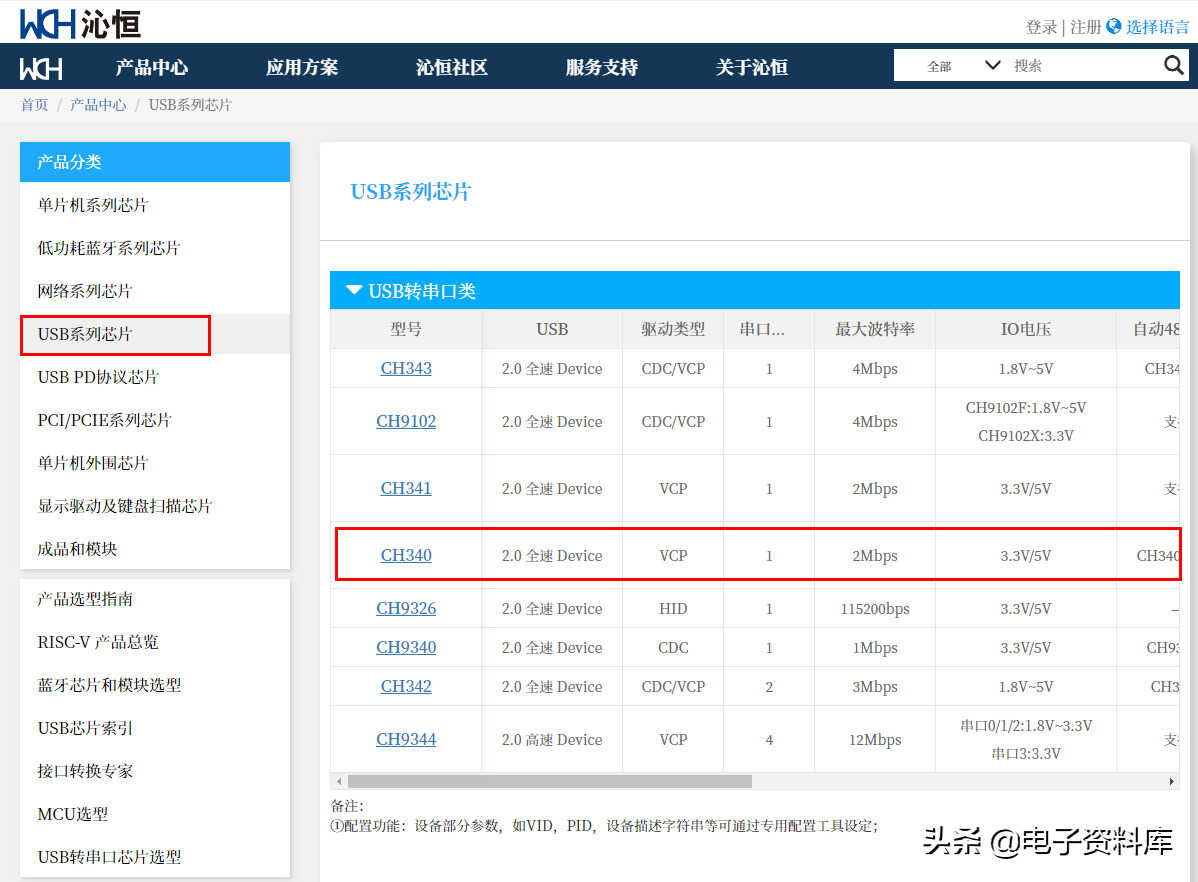Click the horizontal table scrollbar thumb
Image resolution: width=1198 pixels, height=882 pixels.
pyautogui.click(x=549, y=781)
